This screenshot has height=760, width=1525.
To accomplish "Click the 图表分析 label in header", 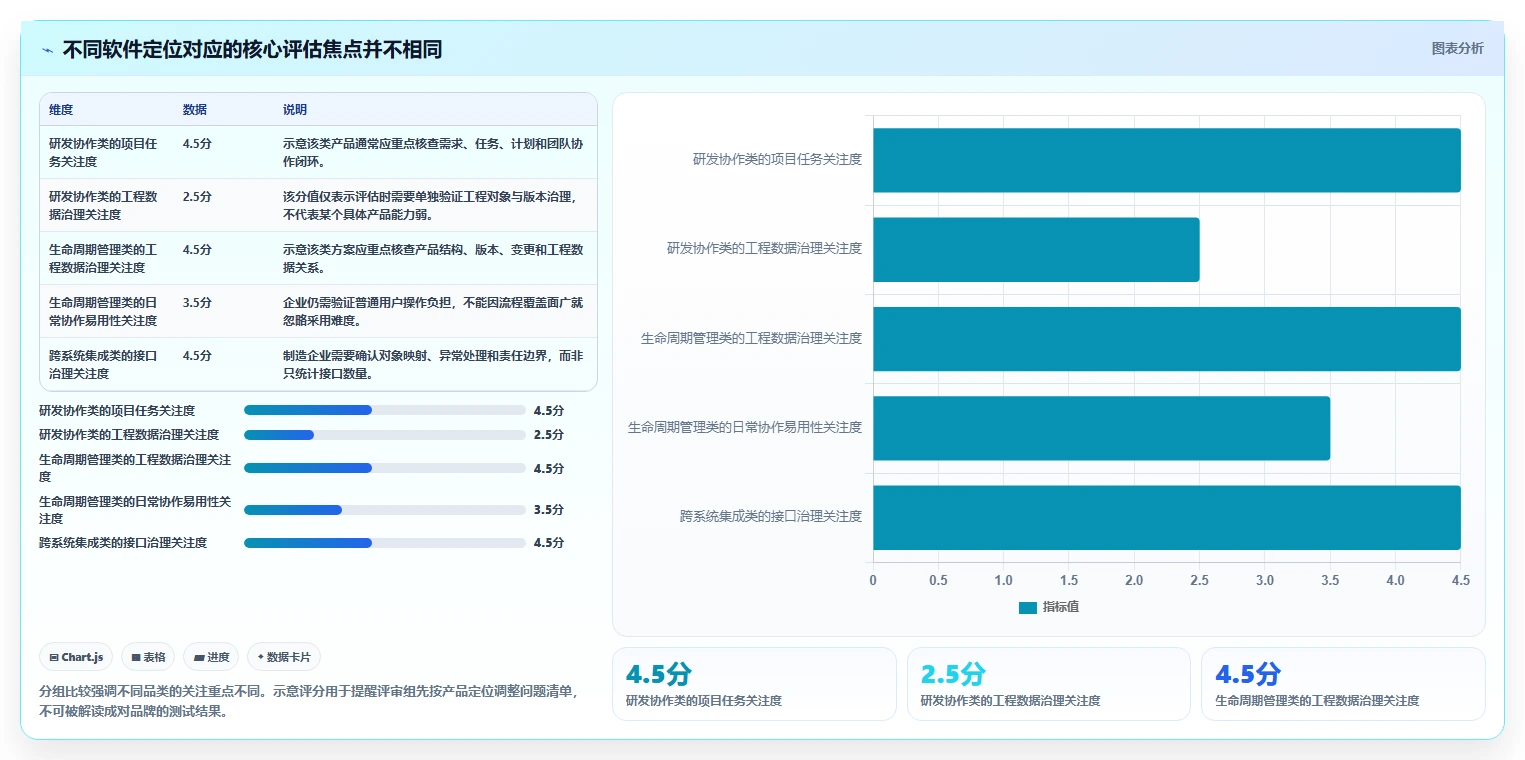I will (x=1457, y=48).
